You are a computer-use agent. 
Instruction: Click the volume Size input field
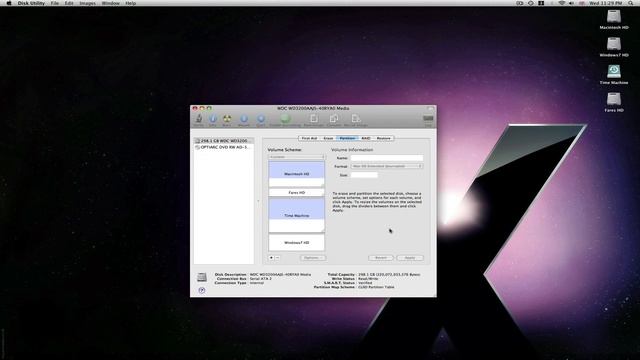(x=364, y=175)
